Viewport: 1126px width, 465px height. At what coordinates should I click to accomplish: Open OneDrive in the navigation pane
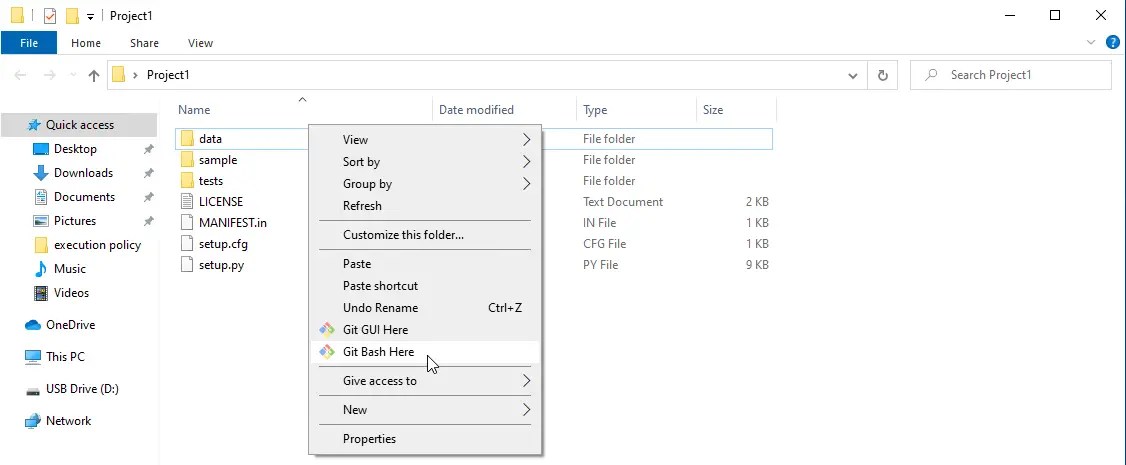coord(69,325)
